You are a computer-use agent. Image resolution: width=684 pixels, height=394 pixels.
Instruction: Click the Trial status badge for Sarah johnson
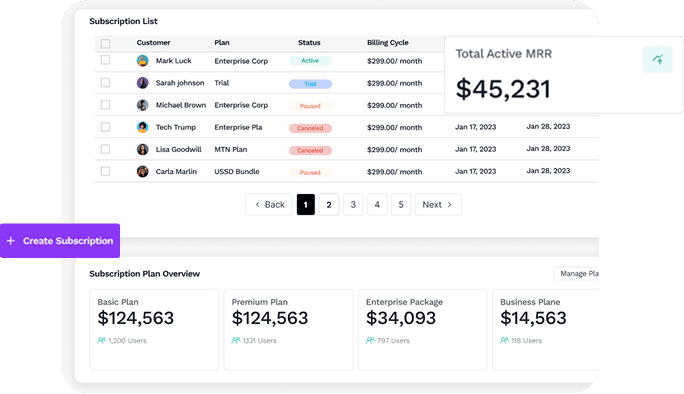310,84
